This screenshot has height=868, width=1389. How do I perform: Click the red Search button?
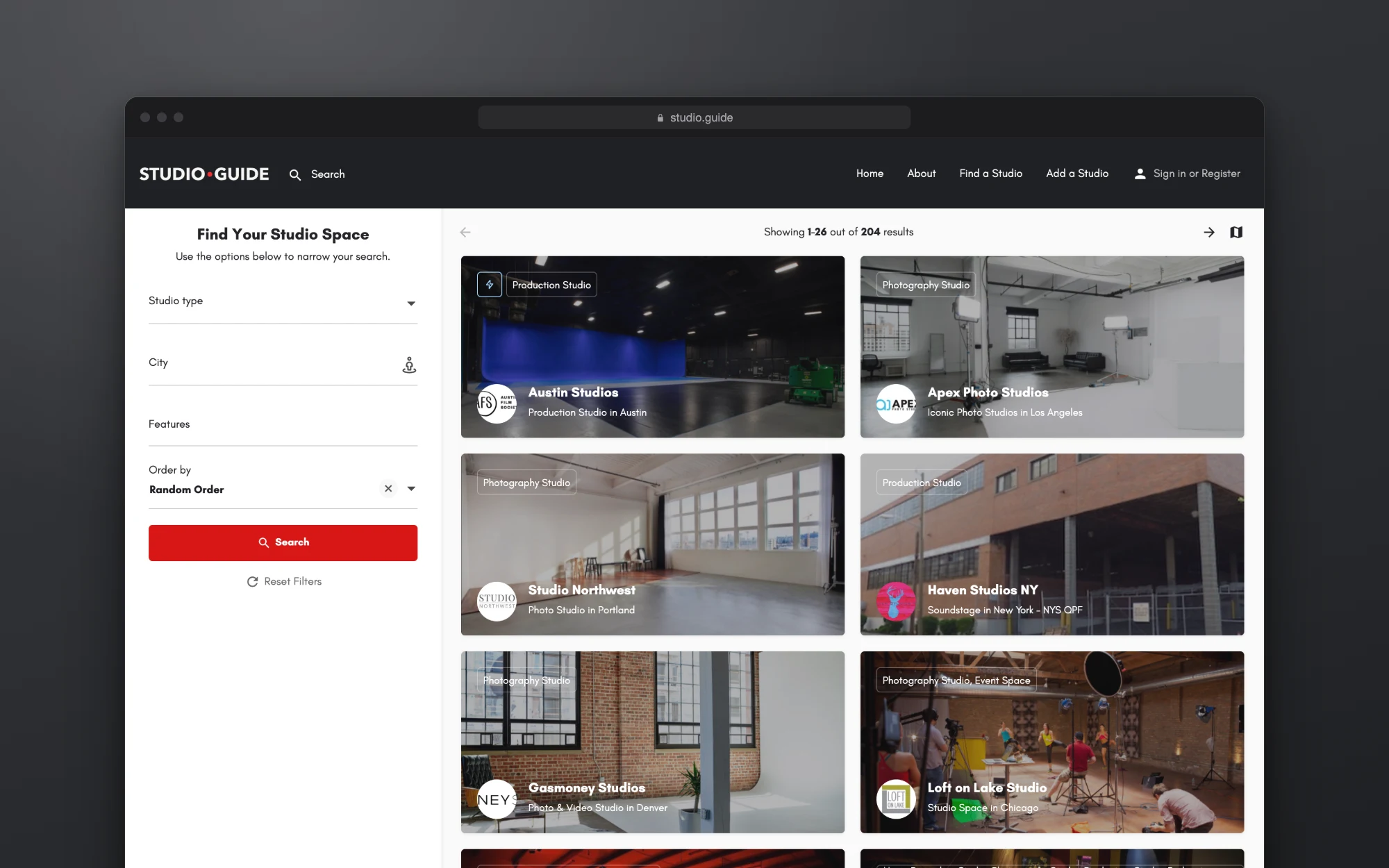pyautogui.click(x=283, y=542)
